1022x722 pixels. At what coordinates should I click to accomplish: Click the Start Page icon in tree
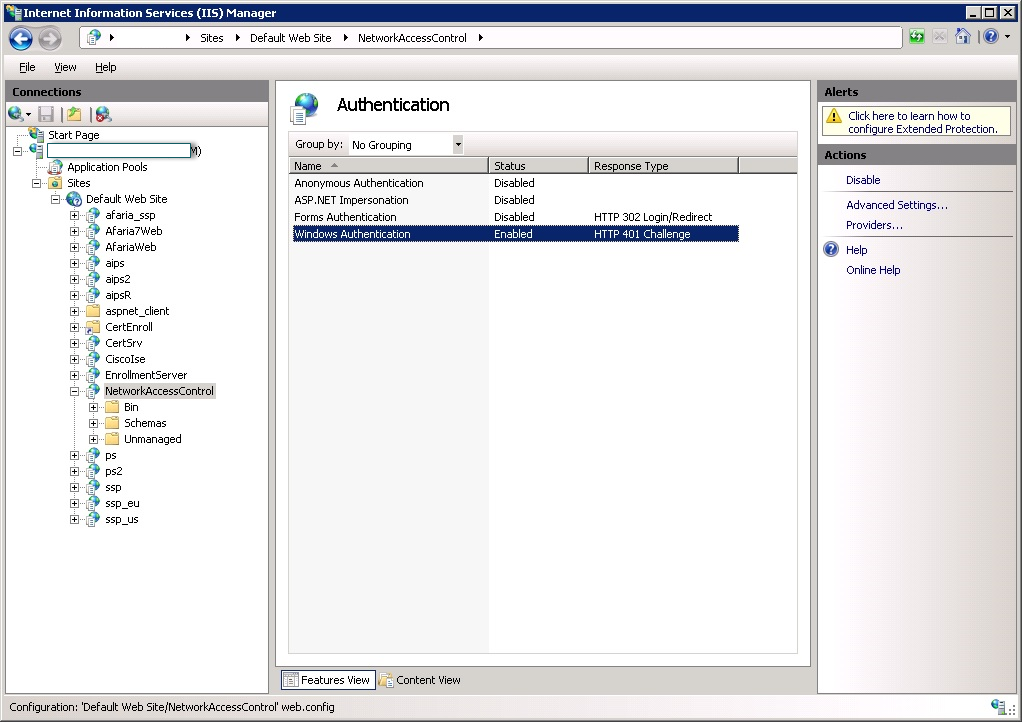point(36,134)
